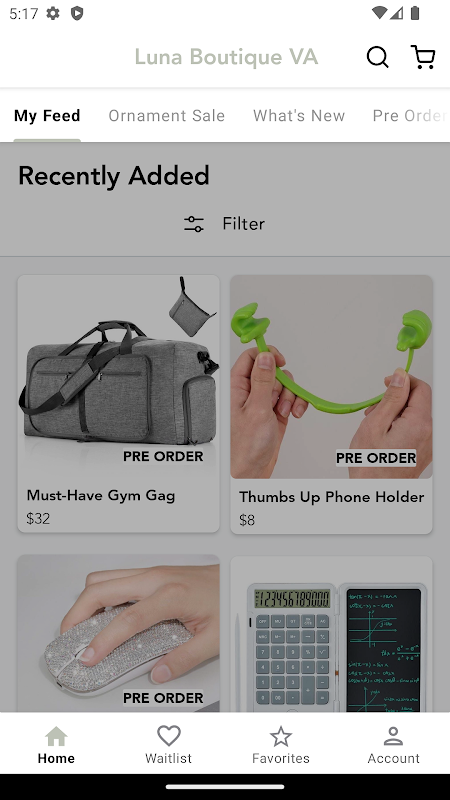Tap the settings gear in status bar

click(x=53, y=13)
